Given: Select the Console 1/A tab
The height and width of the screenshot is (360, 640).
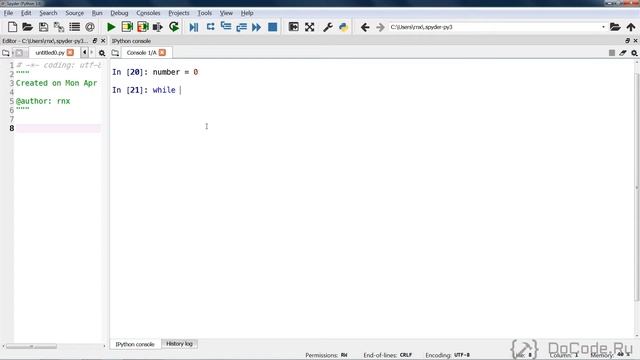Looking at the screenshot, I should pyautogui.click(x=141, y=53).
